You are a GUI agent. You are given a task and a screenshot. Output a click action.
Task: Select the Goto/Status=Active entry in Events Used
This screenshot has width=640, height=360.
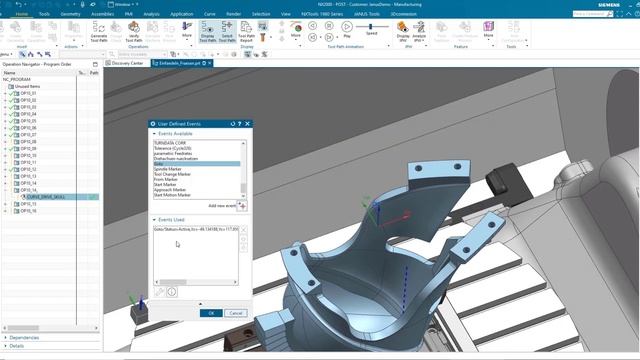(x=196, y=229)
